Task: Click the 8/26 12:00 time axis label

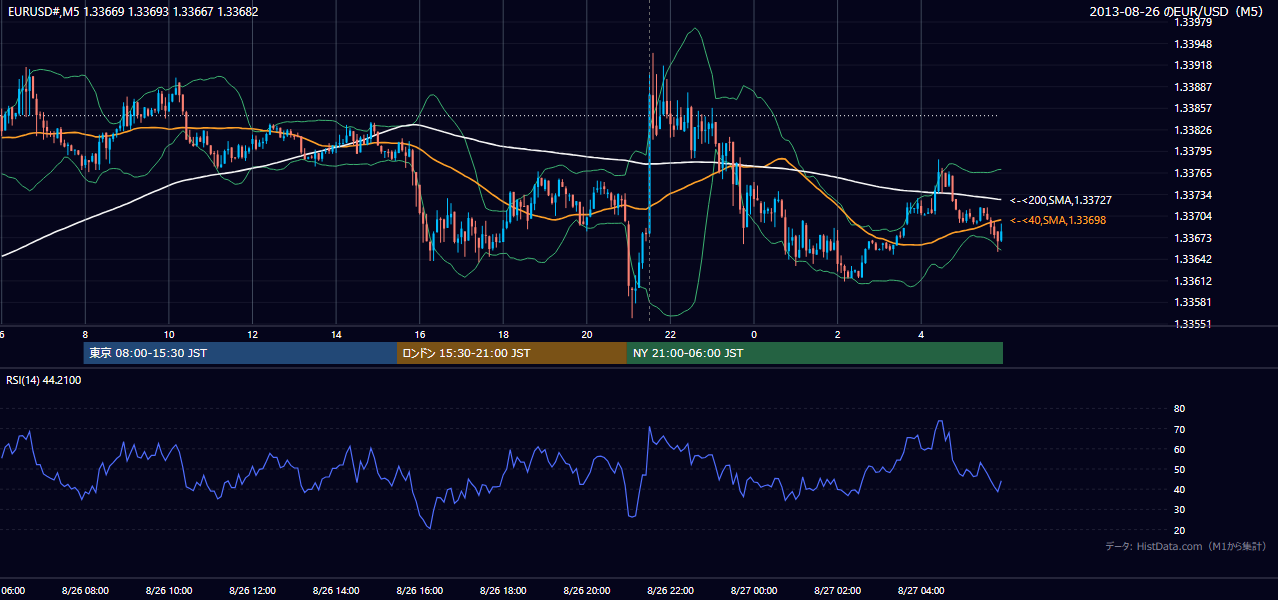Action: point(252,591)
